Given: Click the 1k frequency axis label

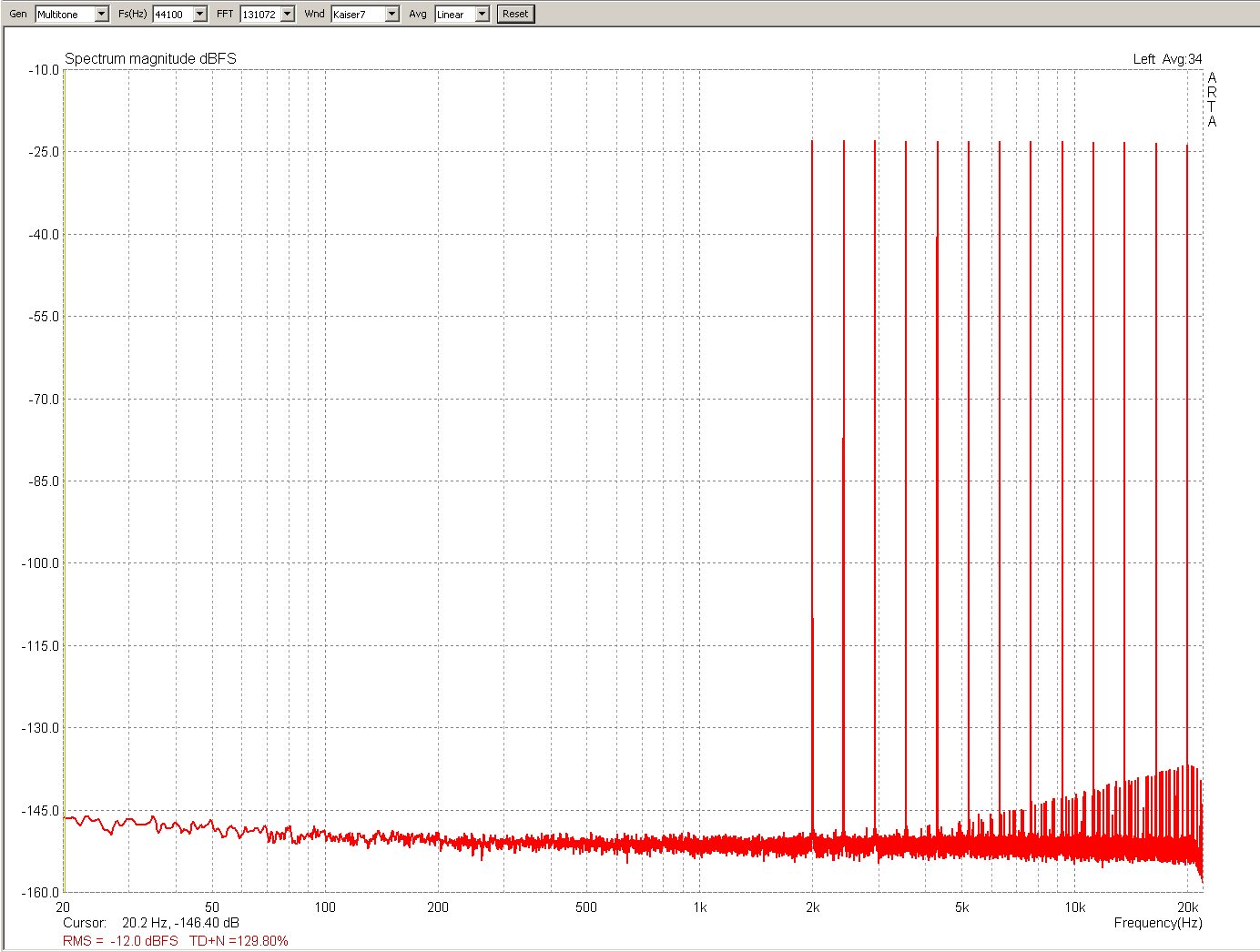Looking at the screenshot, I should click(700, 907).
